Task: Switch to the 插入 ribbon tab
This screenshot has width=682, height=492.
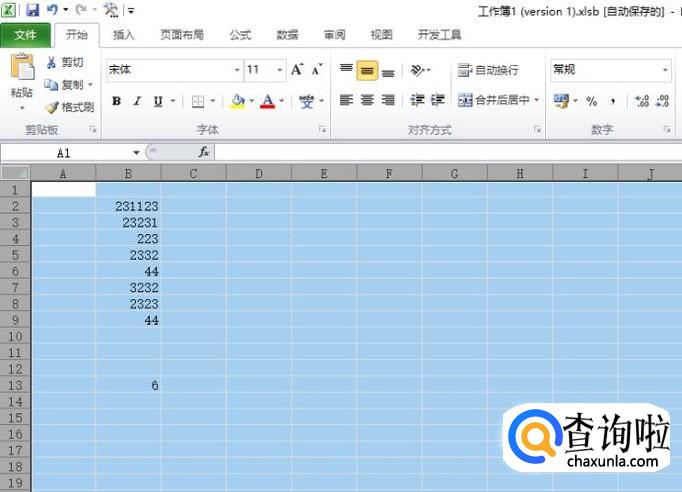Action: click(x=124, y=35)
